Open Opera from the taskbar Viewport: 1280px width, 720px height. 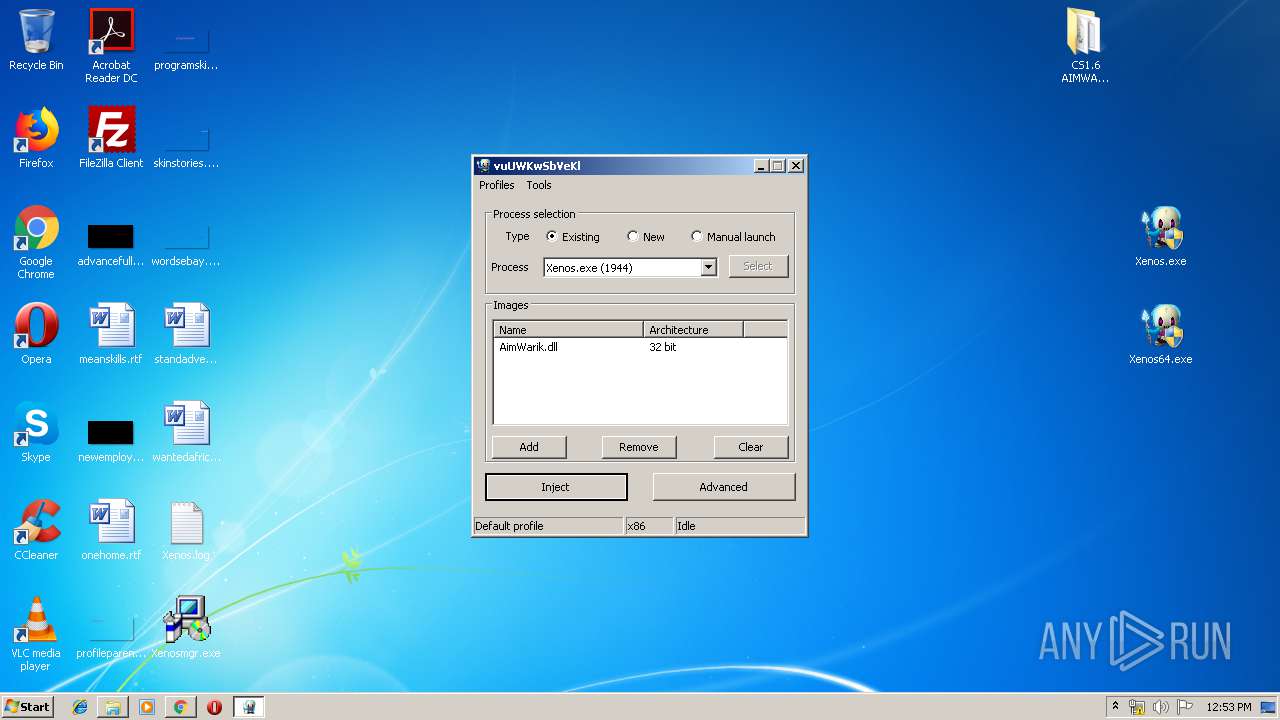(214, 707)
